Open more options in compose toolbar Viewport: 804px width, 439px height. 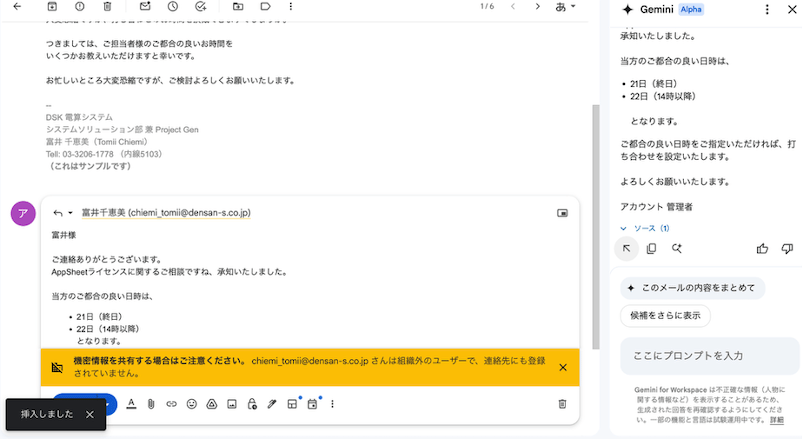pyautogui.click(x=332, y=404)
